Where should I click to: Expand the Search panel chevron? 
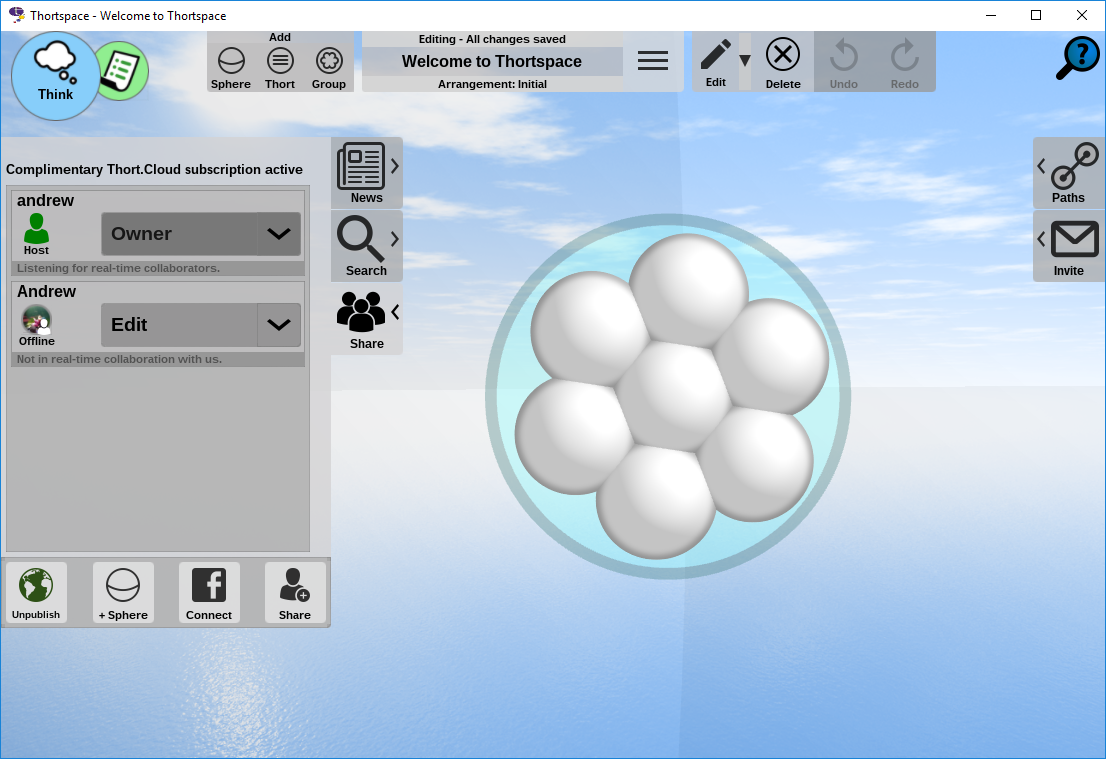point(395,239)
